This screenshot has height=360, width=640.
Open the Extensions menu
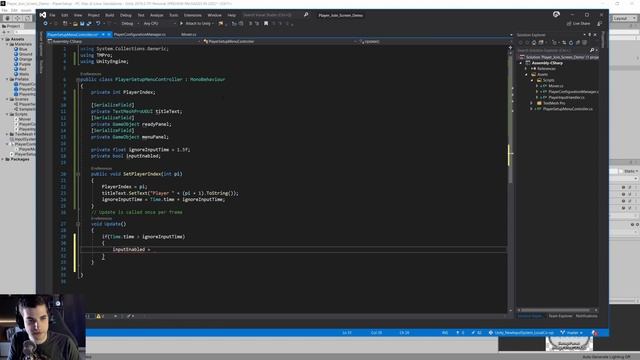point(193,15)
